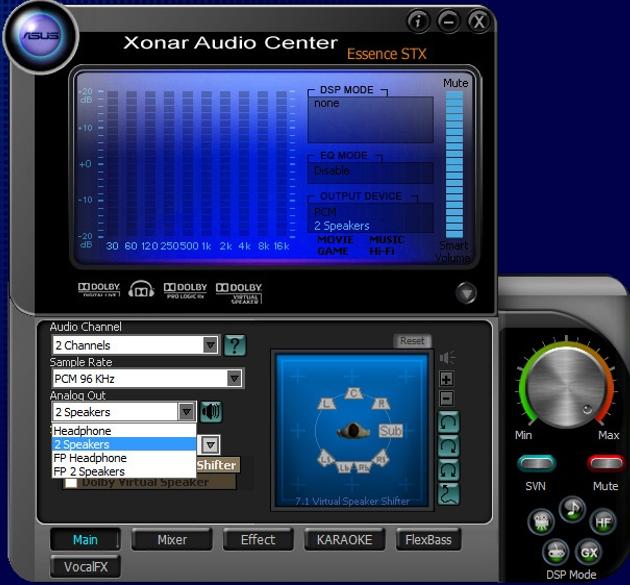Select the Rs surround speaker
Viewport: 630px width, 585px height.
coord(380,458)
